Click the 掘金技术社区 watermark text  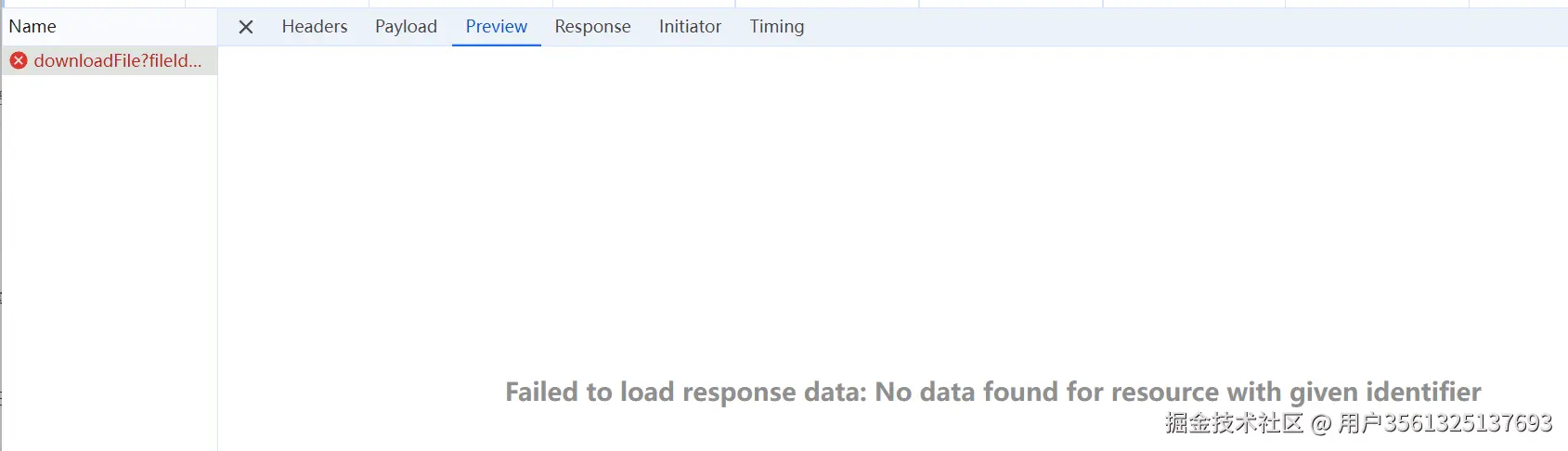(x=1235, y=423)
